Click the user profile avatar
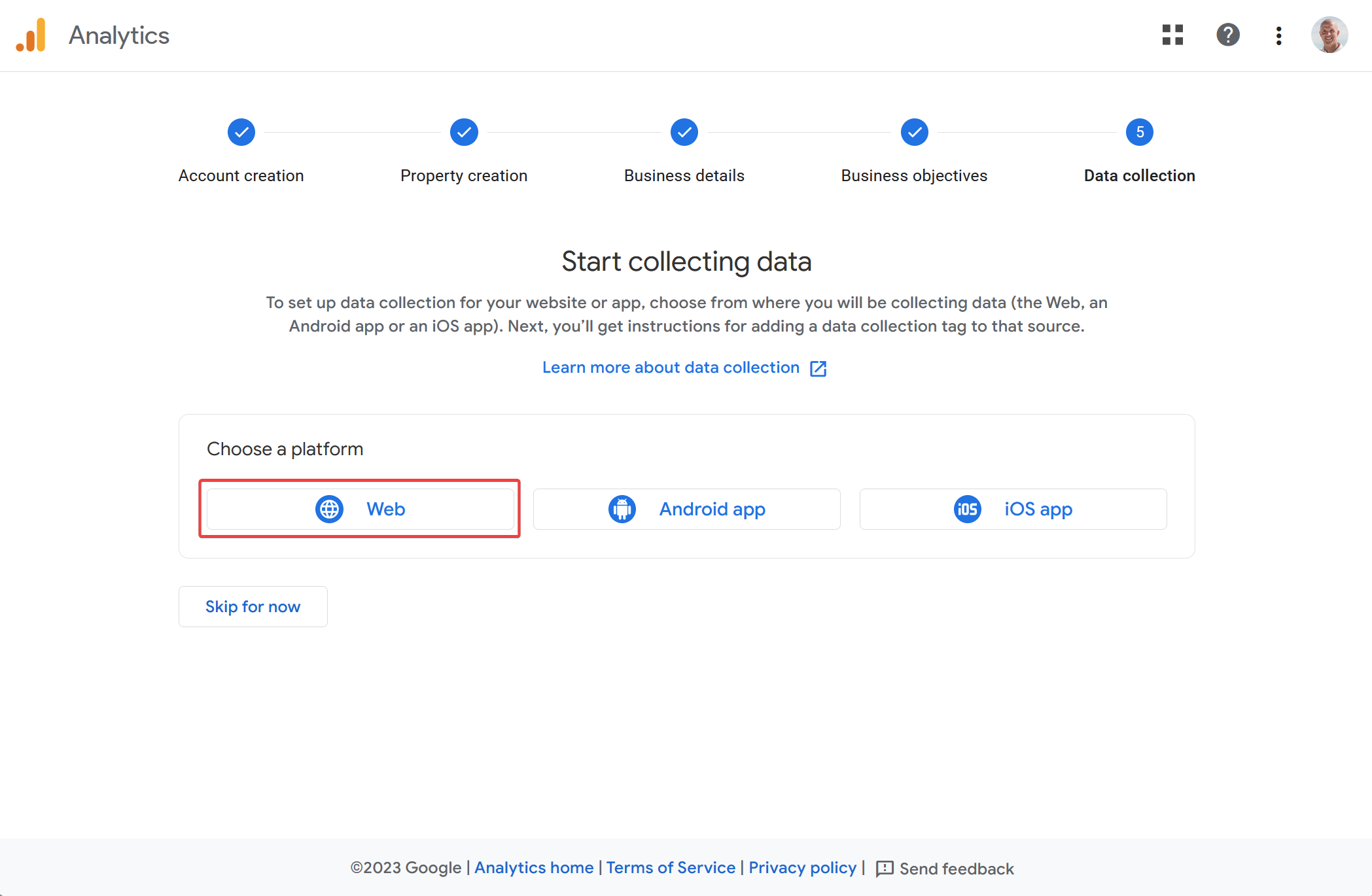This screenshot has width=1372, height=896. 1329,35
